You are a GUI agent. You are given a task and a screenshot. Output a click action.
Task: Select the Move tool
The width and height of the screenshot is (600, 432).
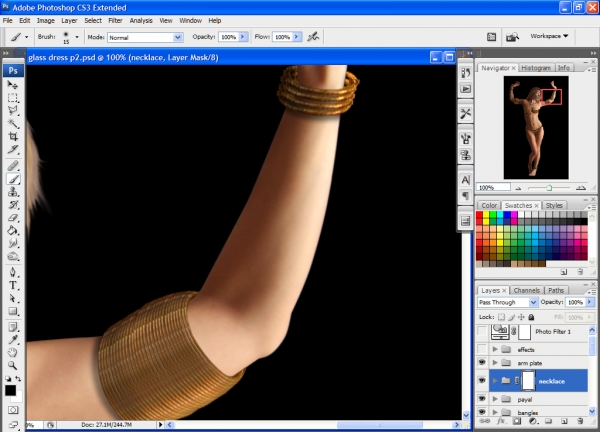pyautogui.click(x=13, y=84)
